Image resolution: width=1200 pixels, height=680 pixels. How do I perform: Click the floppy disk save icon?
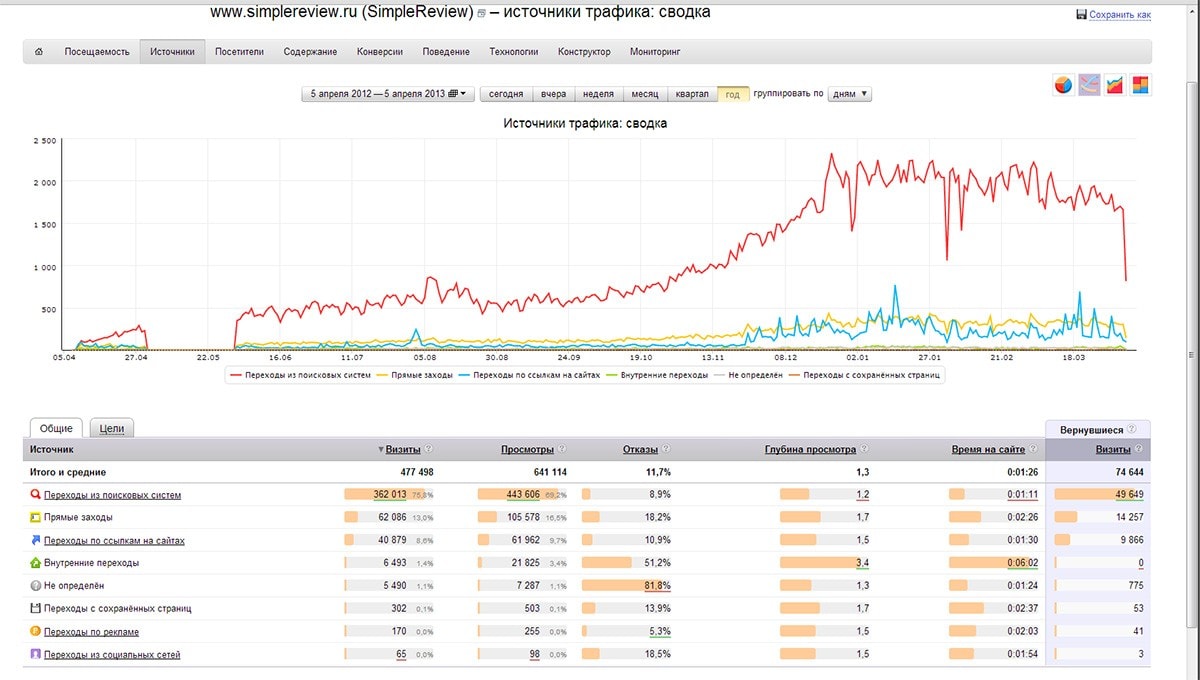(x=1081, y=15)
